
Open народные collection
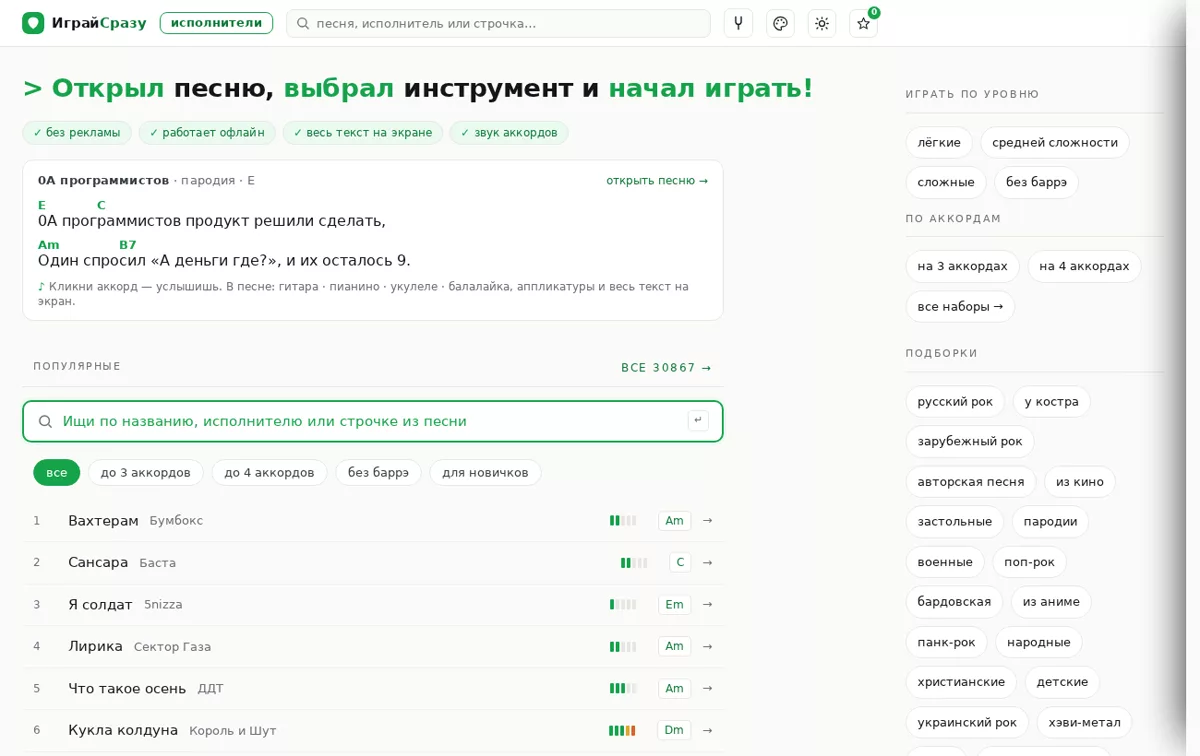coord(1039,642)
